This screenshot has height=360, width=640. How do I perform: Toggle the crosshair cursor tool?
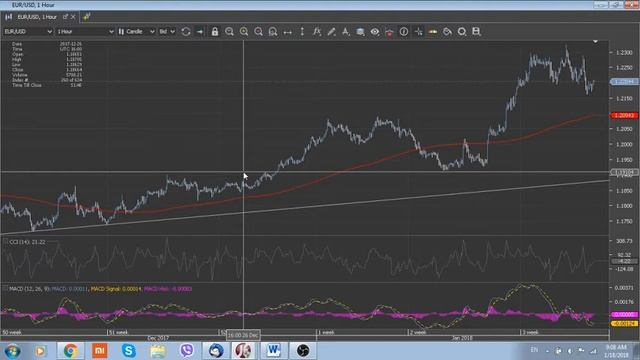pos(418,31)
